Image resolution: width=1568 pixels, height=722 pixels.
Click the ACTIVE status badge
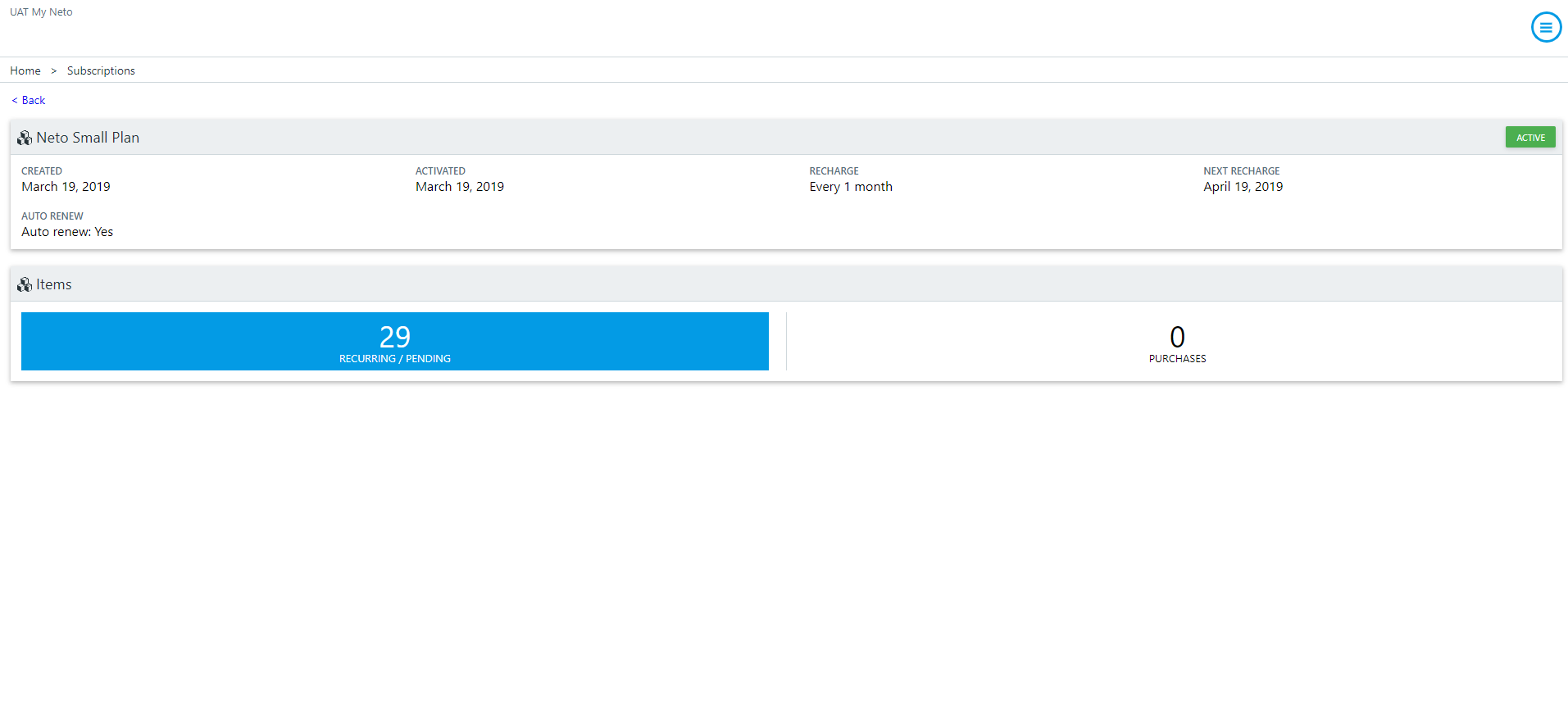(1530, 138)
